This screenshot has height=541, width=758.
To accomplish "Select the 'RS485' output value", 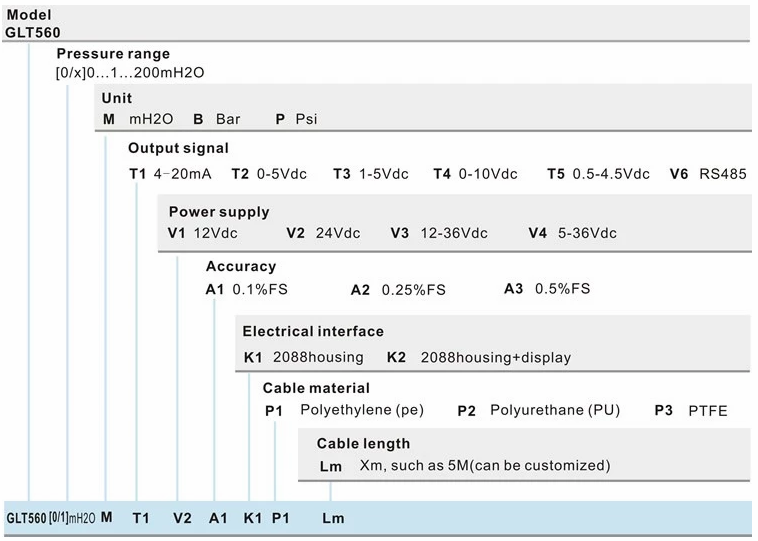I will tap(723, 174).
